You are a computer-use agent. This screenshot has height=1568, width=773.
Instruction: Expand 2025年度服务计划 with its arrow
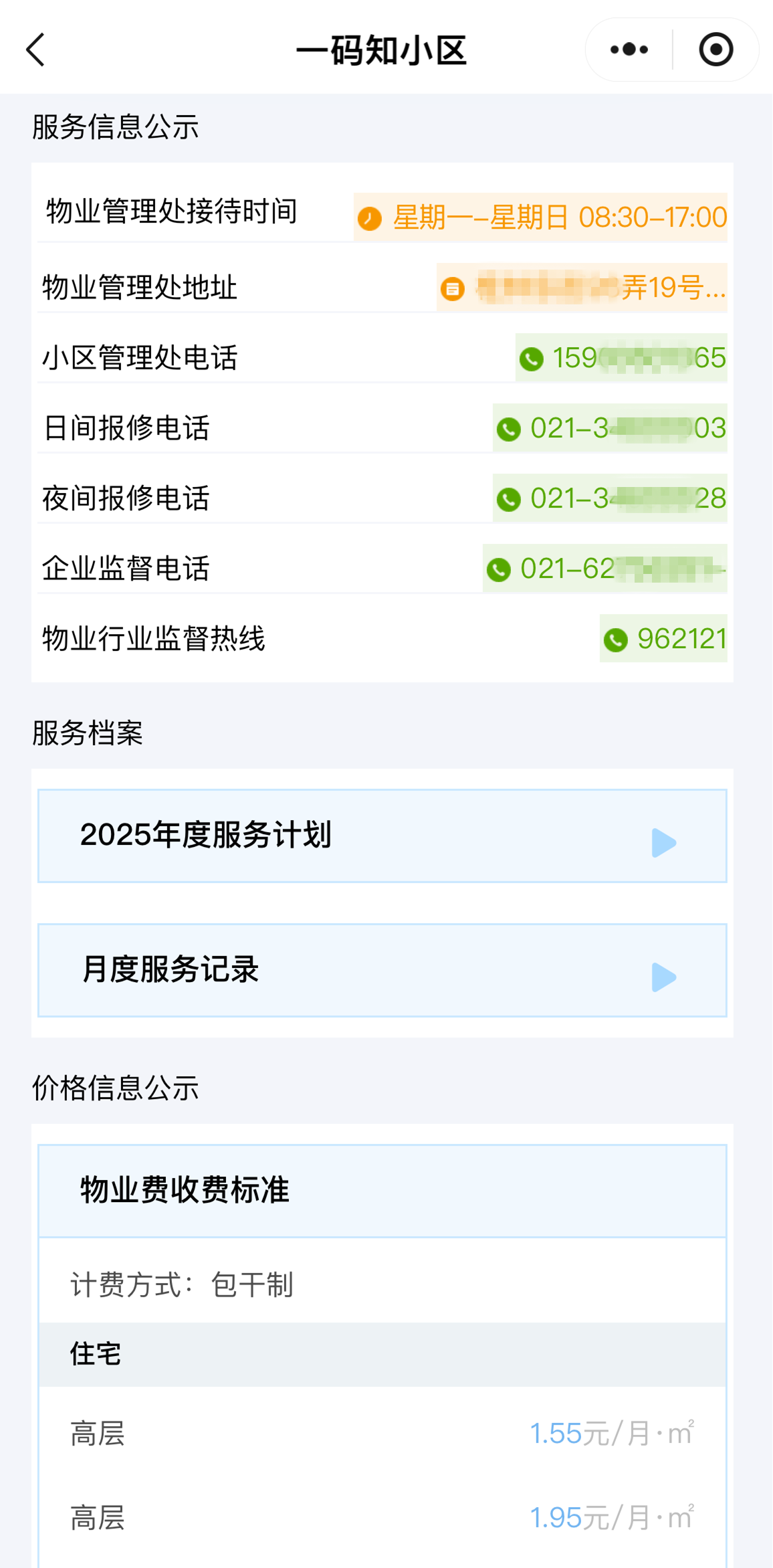pyautogui.click(x=663, y=842)
